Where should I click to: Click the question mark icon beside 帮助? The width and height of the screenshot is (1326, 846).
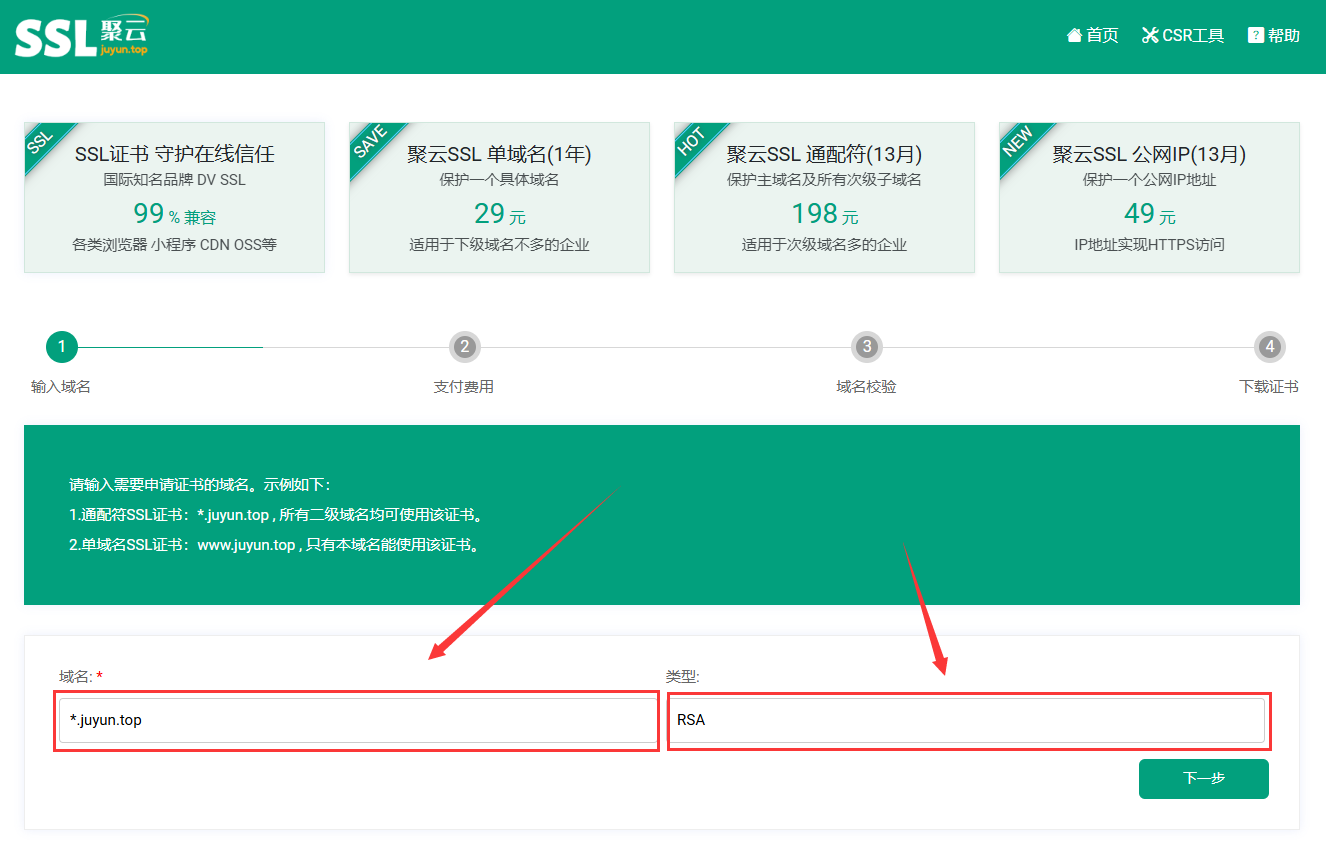click(x=1256, y=35)
